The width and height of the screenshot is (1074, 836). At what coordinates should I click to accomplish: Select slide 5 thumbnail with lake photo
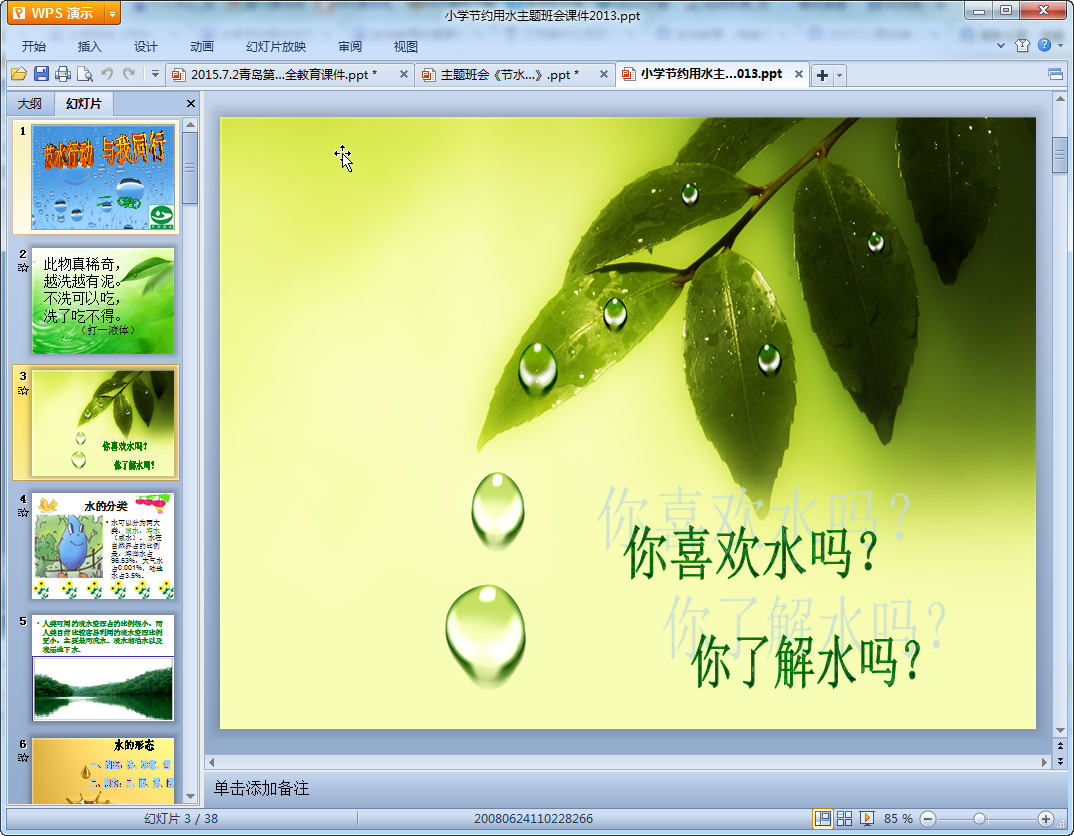click(x=103, y=668)
